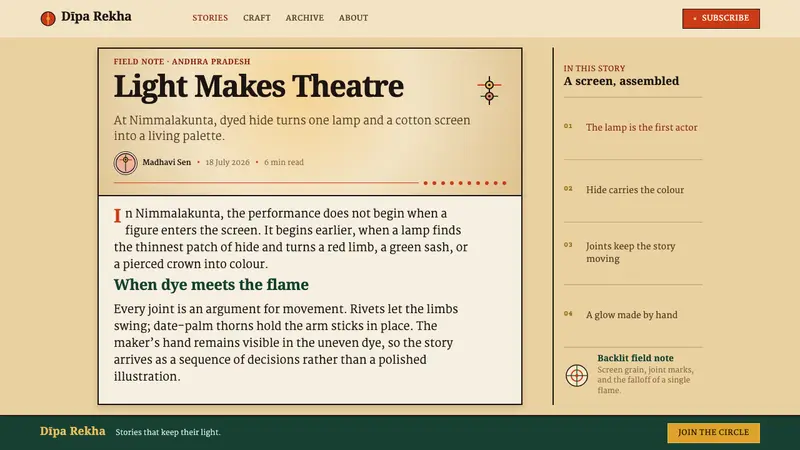Open the Craft nav item
Image resolution: width=800 pixels, height=450 pixels.
coord(257,18)
